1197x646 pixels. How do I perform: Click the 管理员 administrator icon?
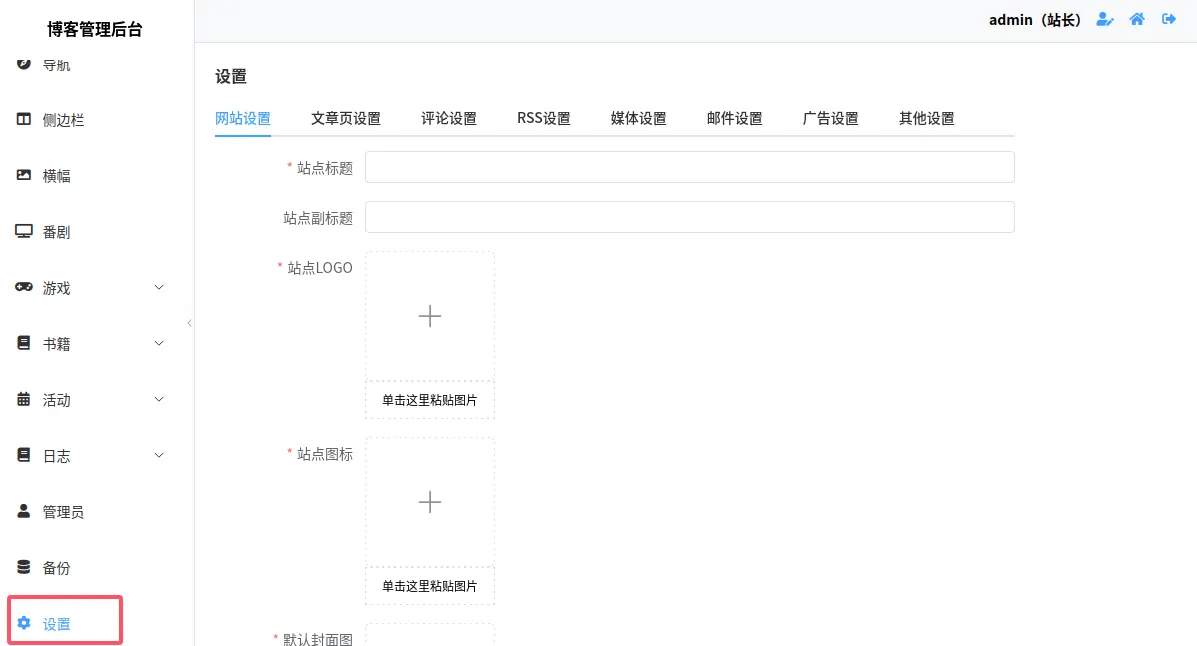click(24, 511)
